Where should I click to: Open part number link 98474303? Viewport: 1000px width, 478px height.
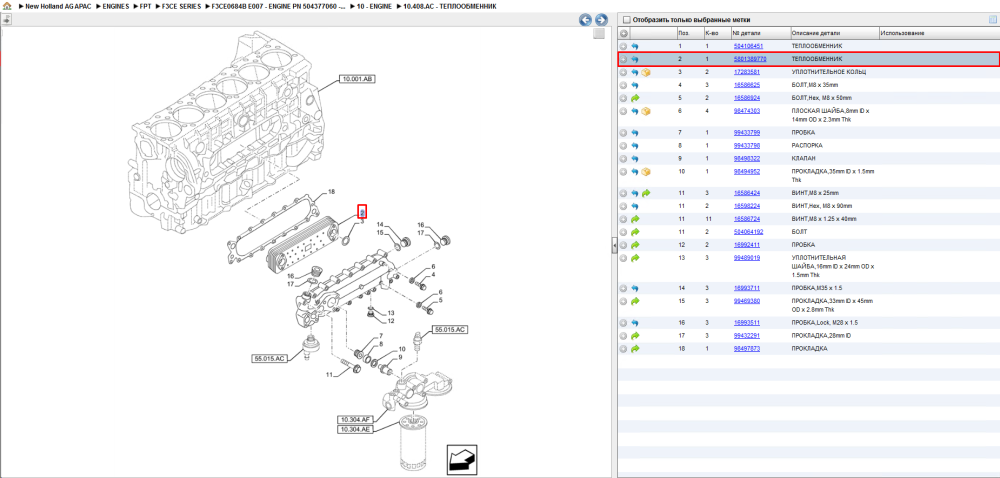pyautogui.click(x=747, y=111)
